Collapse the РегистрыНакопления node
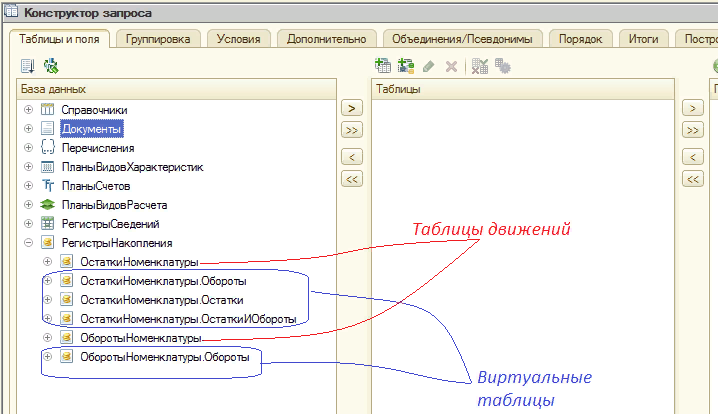Viewport: 718px width, 414px height. pos(28,242)
